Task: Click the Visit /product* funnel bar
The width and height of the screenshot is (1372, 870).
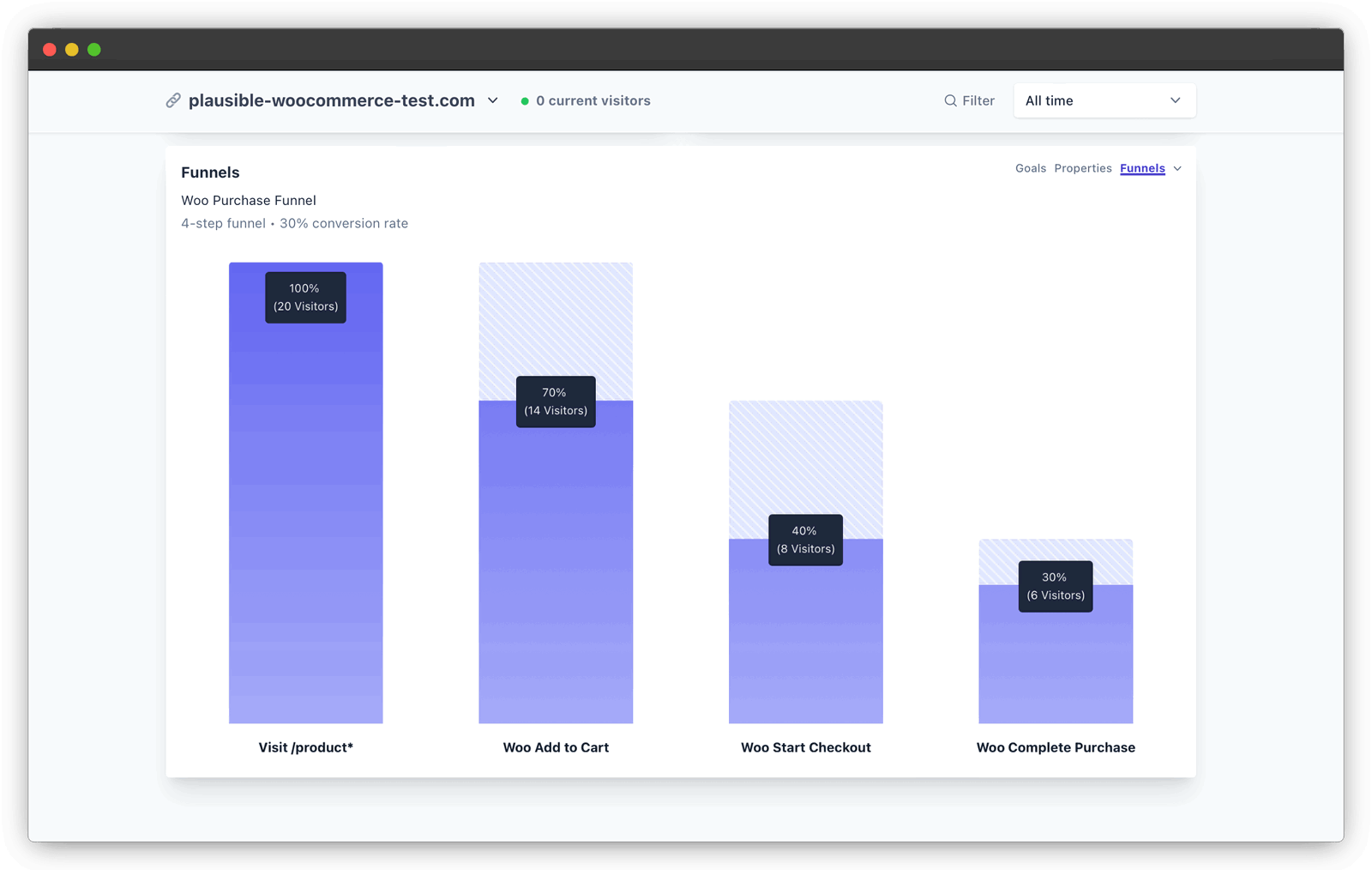Action: point(305,515)
